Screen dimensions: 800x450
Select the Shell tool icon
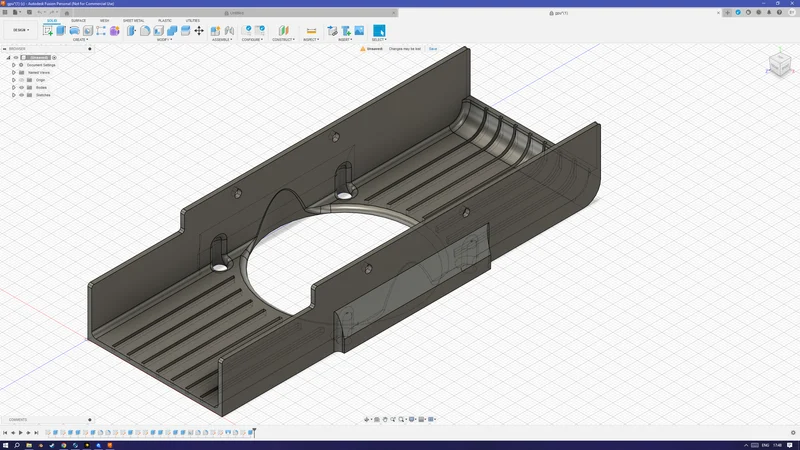point(159,31)
